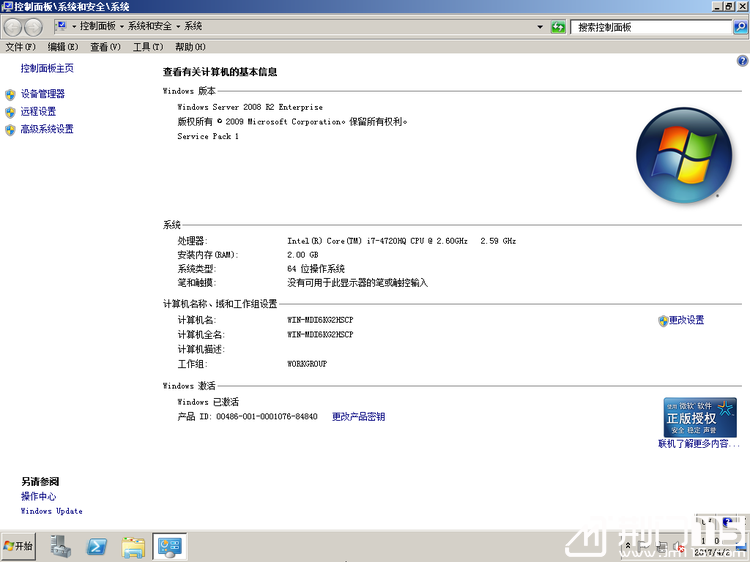
Task: Show hidden tray icons arrow
Action: point(628,546)
